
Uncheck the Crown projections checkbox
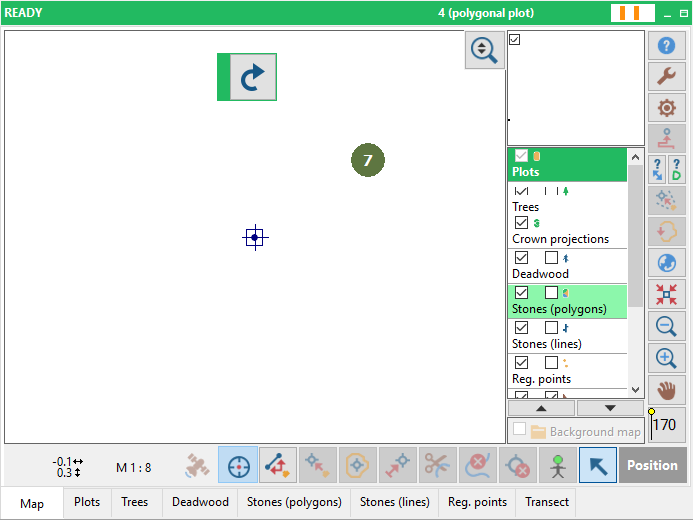[x=522, y=222]
